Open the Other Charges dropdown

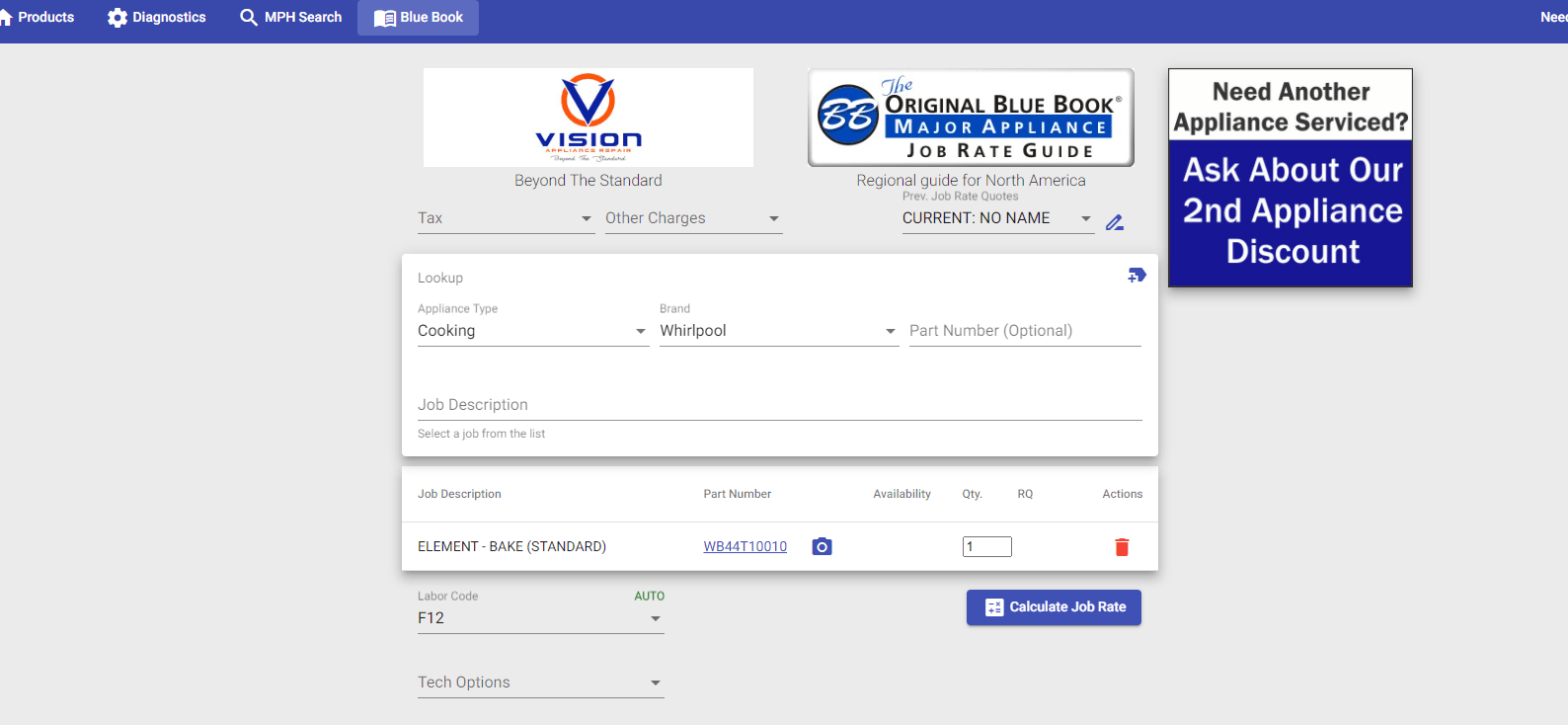click(x=694, y=218)
